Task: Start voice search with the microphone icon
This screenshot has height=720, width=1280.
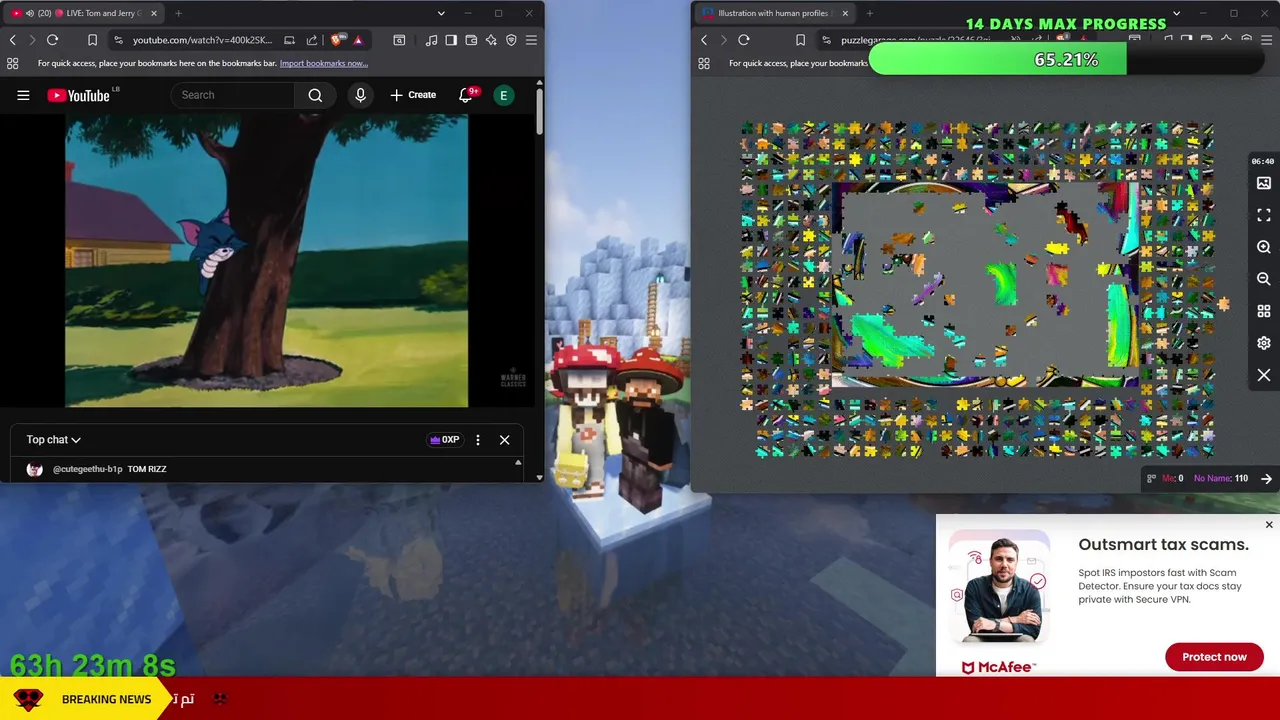Action: (361, 95)
